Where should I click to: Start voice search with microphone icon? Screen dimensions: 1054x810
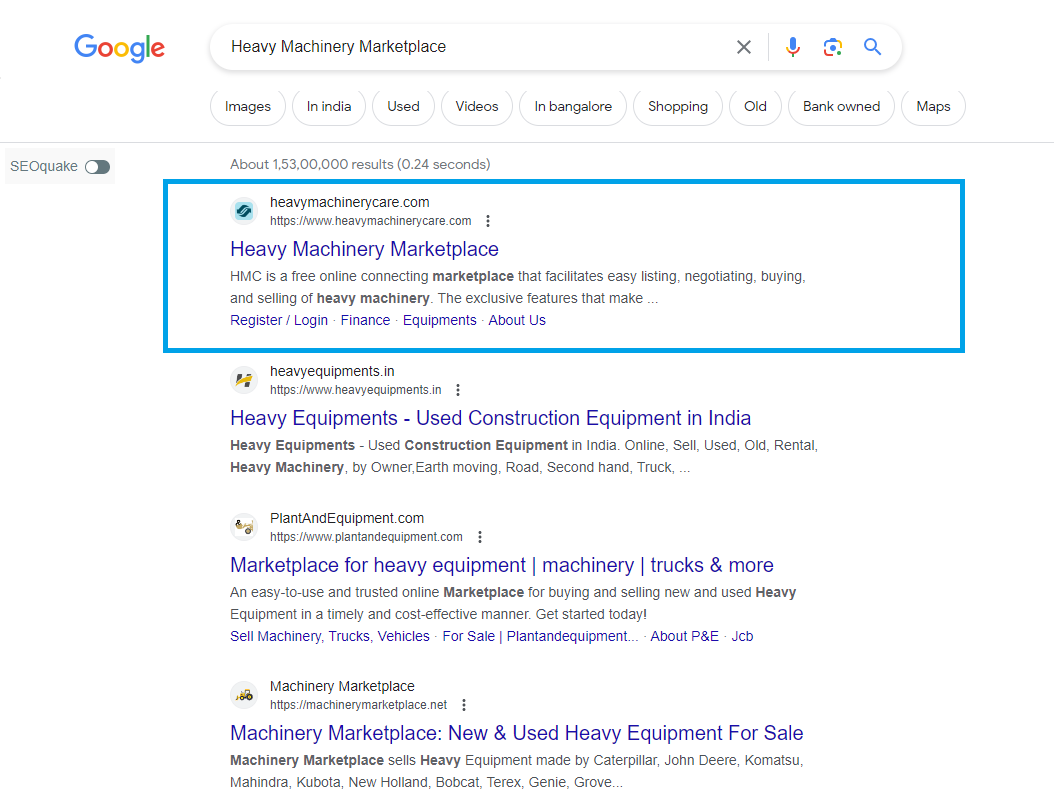[793, 47]
